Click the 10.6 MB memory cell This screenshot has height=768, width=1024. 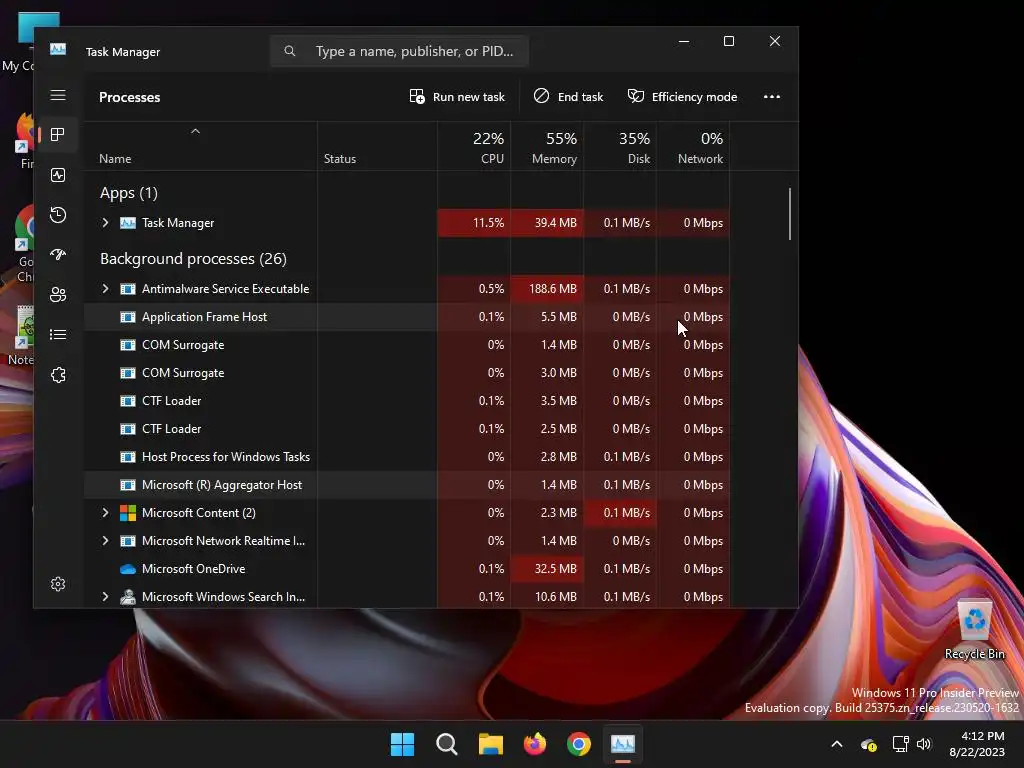click(547, 597)
